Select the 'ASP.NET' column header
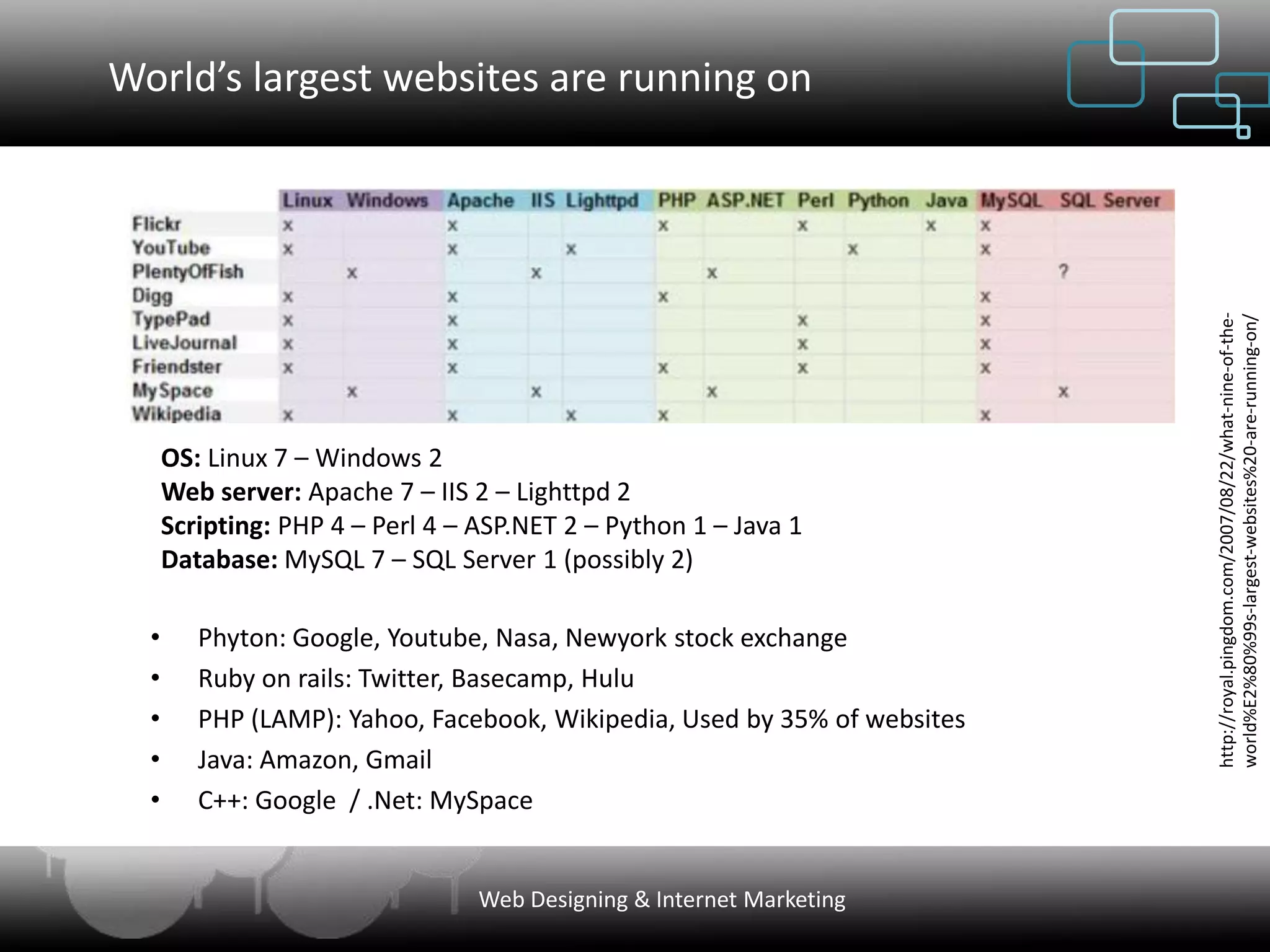 click(745, 200)
